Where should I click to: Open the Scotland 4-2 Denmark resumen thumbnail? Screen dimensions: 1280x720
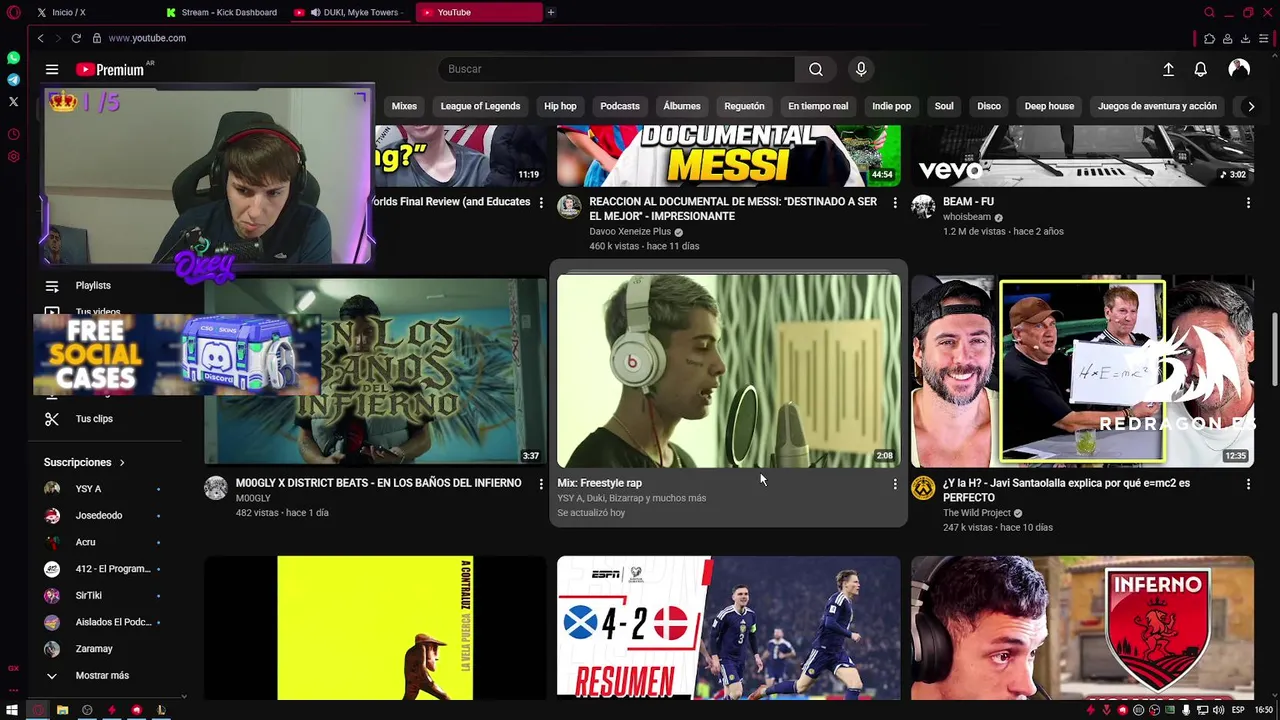click(729, 628)
